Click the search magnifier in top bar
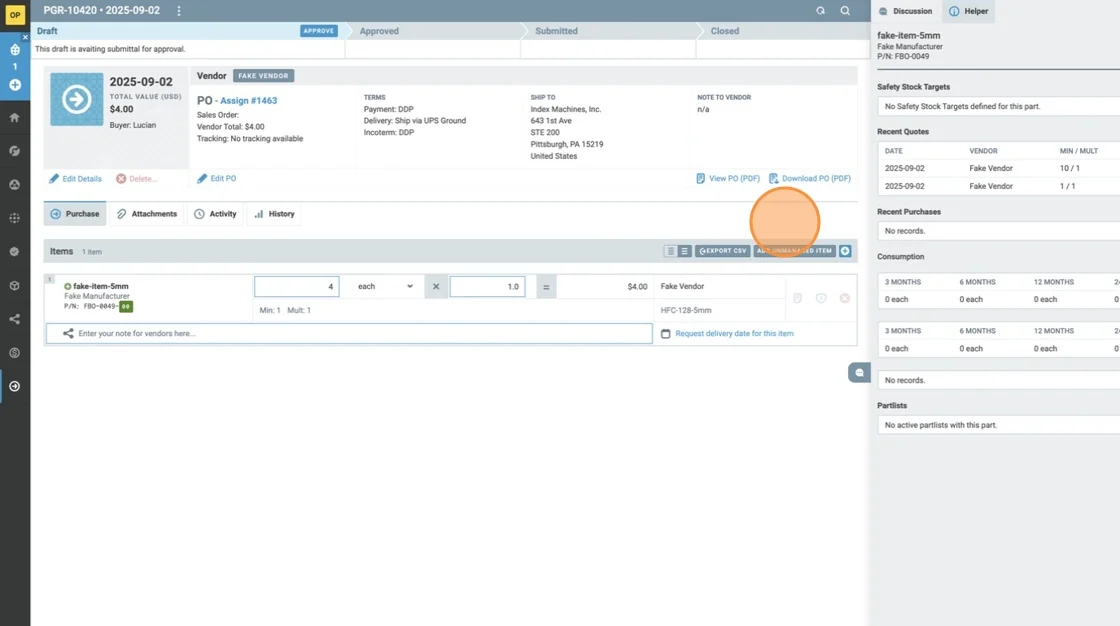This screenshot has width=1120, height=626. coord(845,11)
